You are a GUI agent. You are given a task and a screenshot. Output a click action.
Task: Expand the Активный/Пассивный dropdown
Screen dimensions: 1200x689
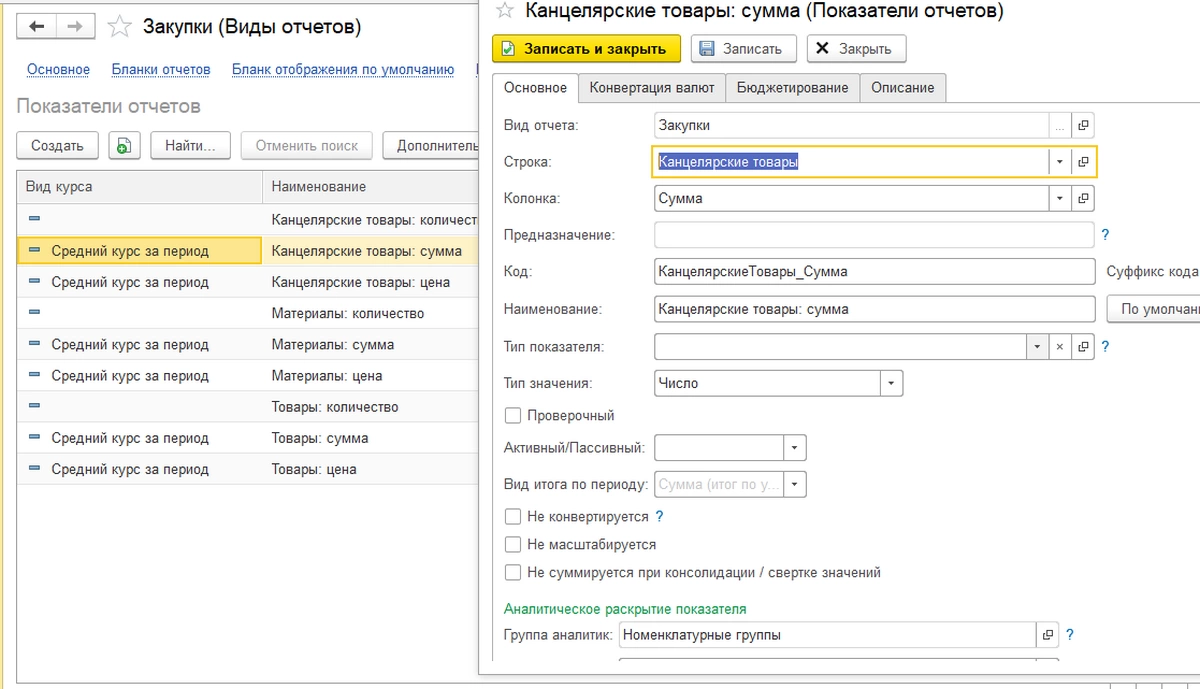pos(795,448)
